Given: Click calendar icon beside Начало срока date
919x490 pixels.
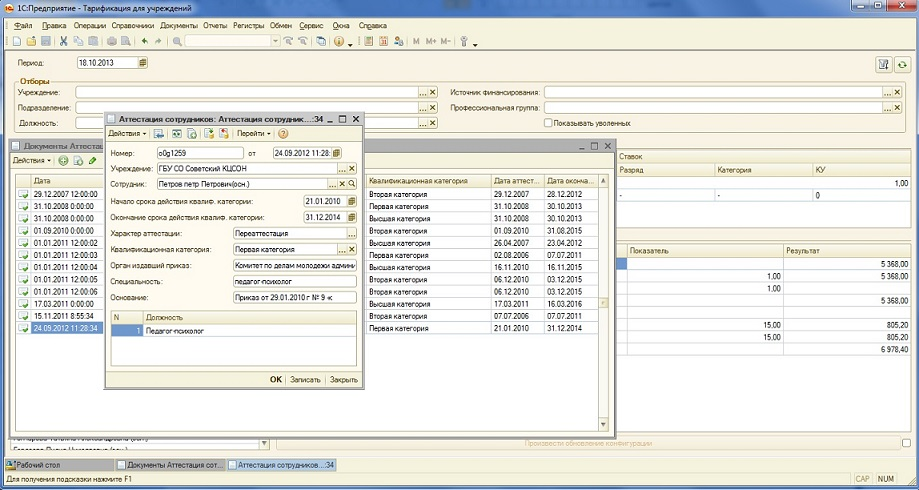Looking at the screenshot, I should 351,201.
